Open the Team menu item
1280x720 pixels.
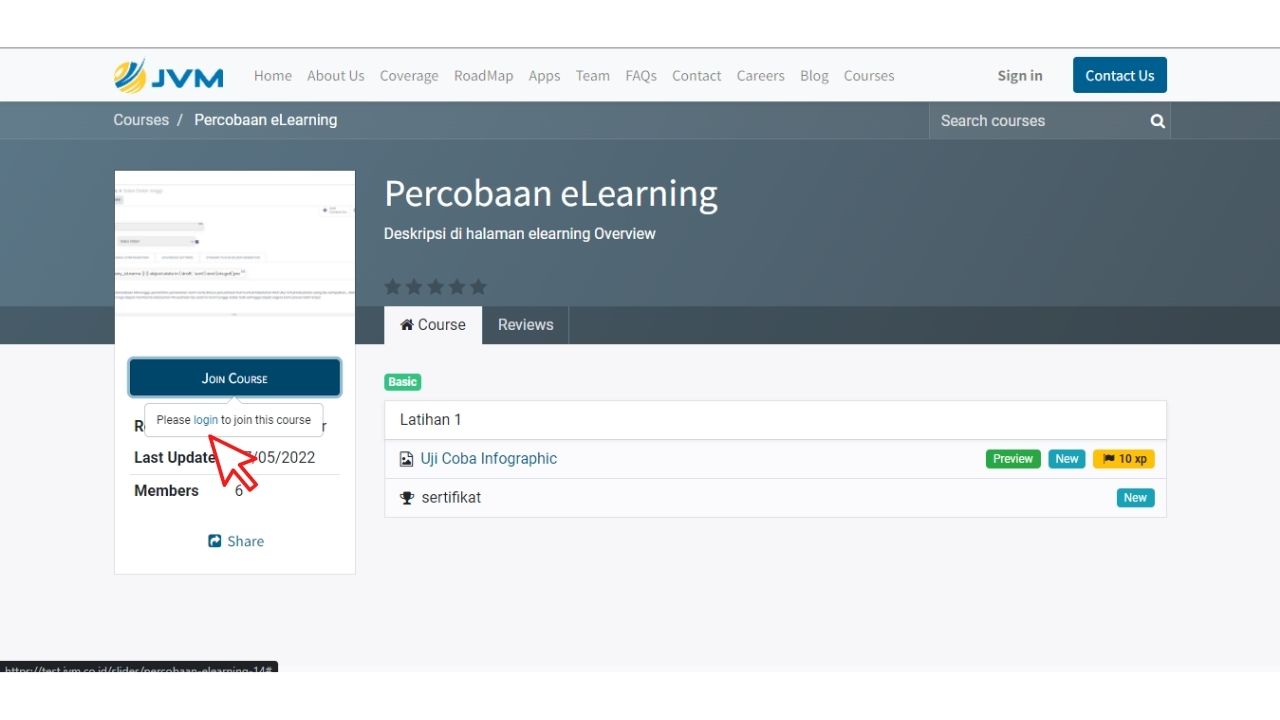[x=593, y=76]
